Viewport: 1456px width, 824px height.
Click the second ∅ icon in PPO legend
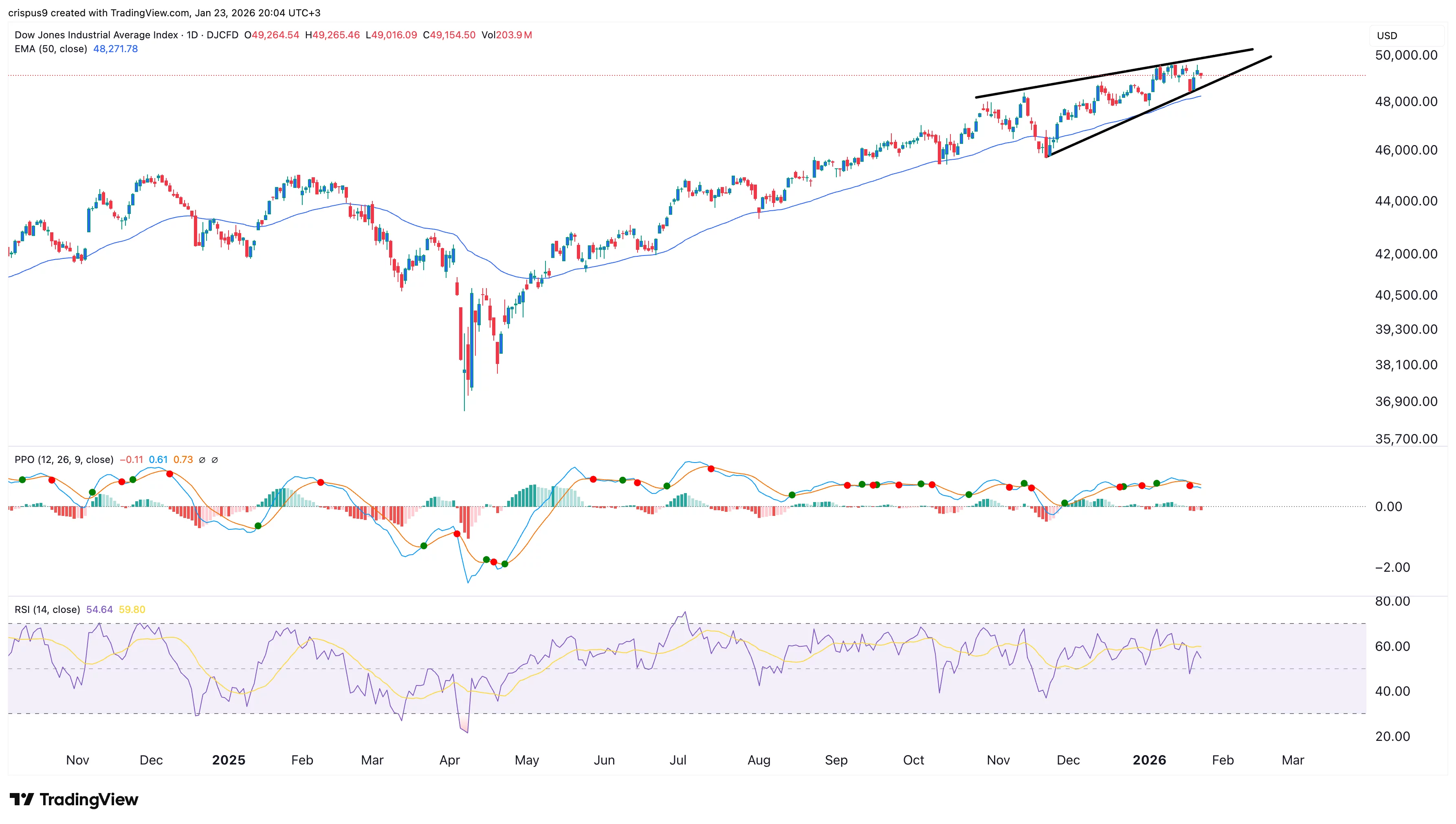[215, 460]
